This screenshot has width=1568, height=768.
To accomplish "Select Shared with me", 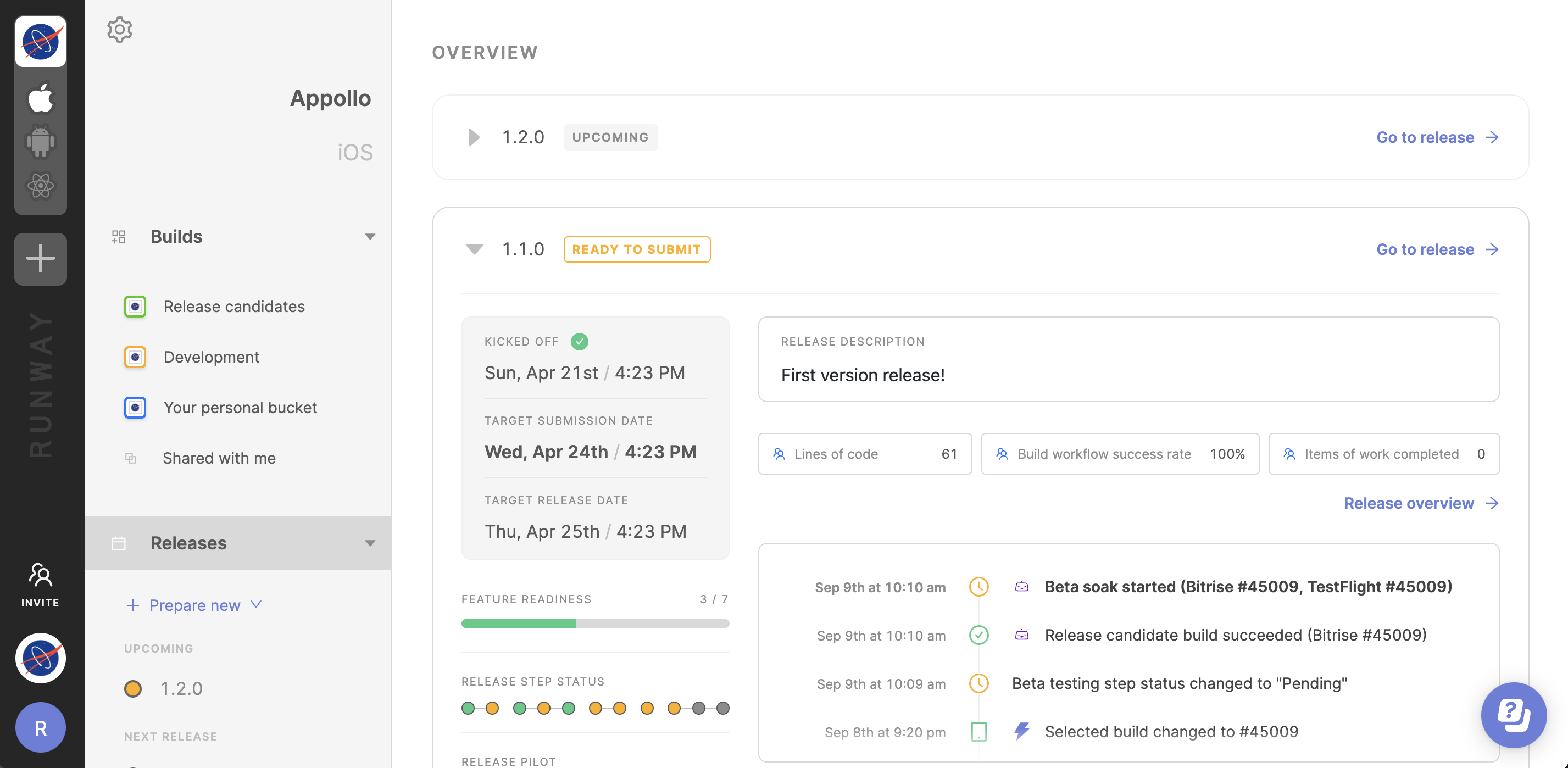I will pos(219,458).
